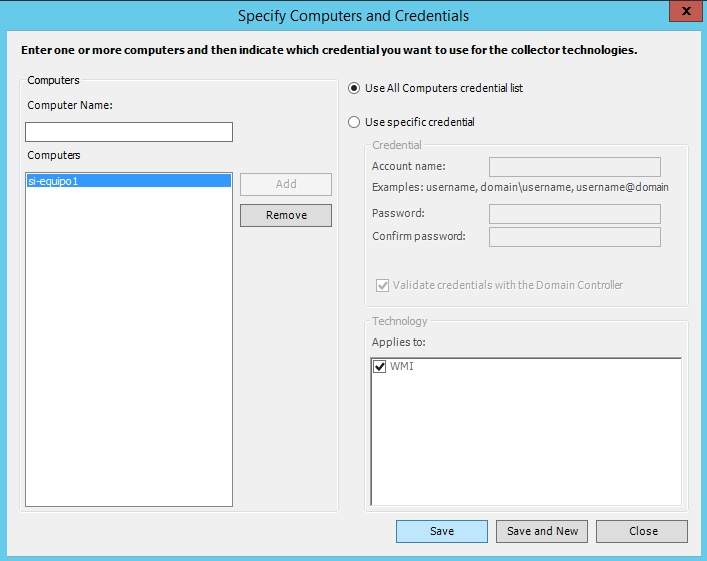Click the Close button at bottom right

(x=642, y=531)
